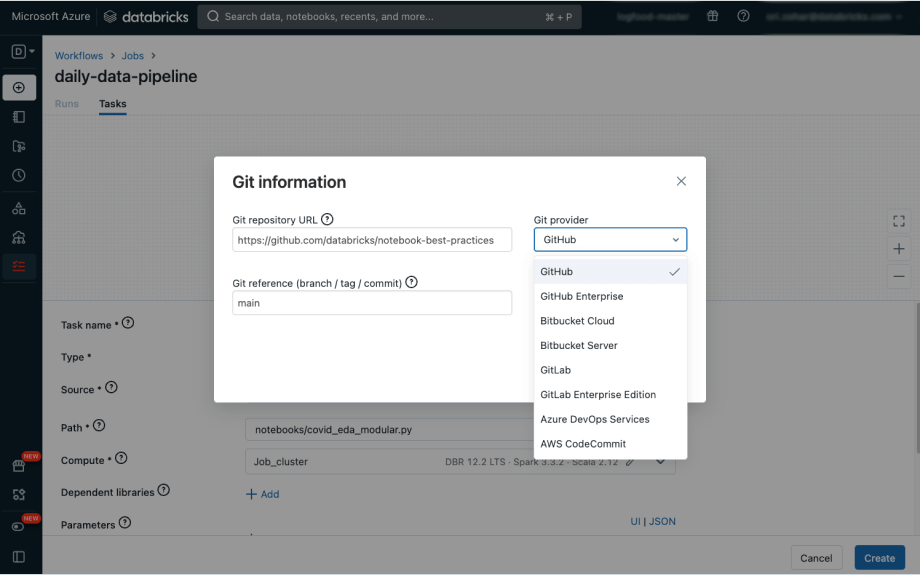This screenshot has width=920, height=575.
Task: Click the gift icon in top bar
Action: 712,17
